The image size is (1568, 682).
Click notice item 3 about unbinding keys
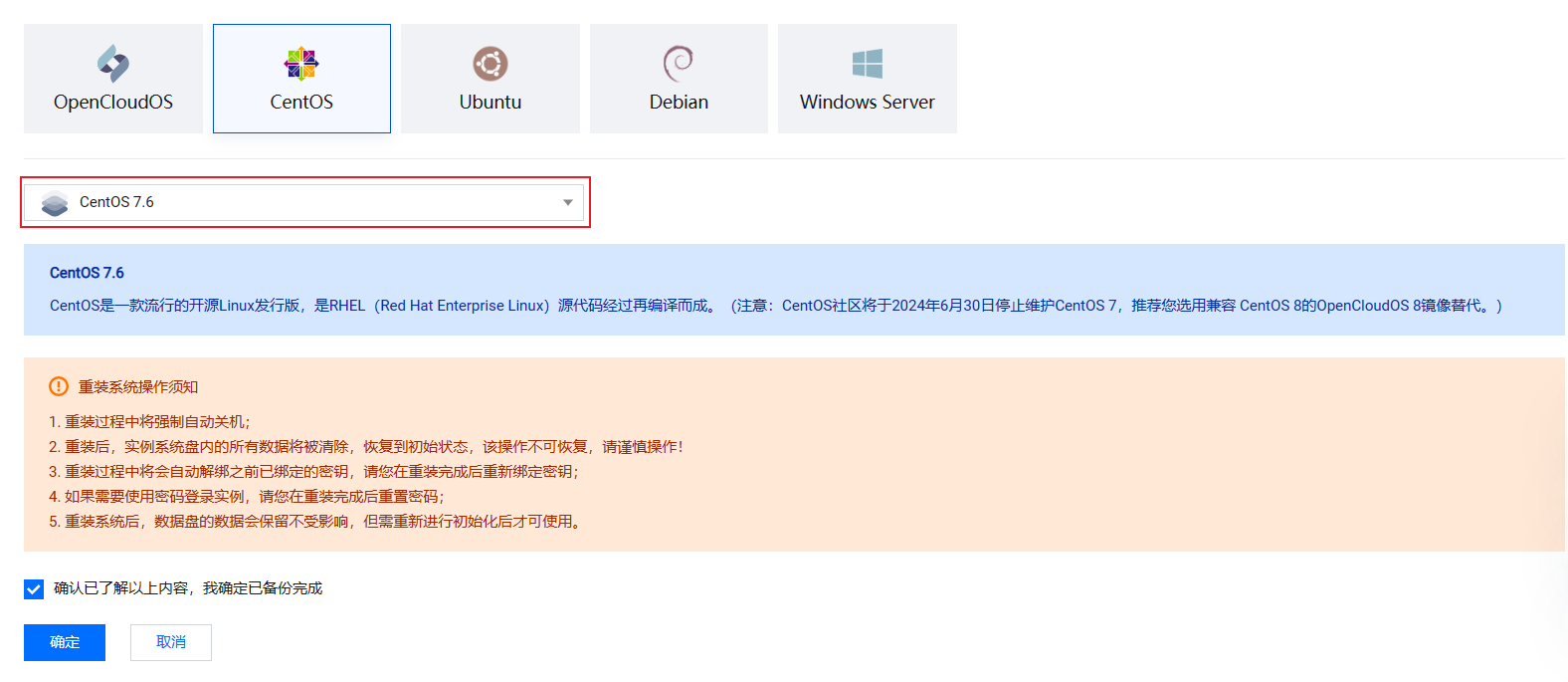(313, 472)
